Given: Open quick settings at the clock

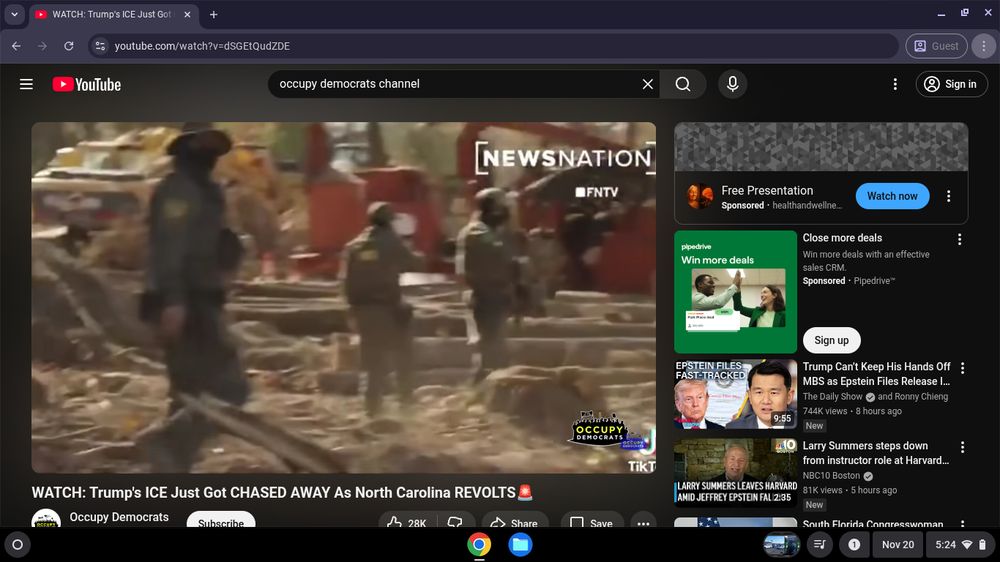Looking at the screenshot, I should pos(960,545).
